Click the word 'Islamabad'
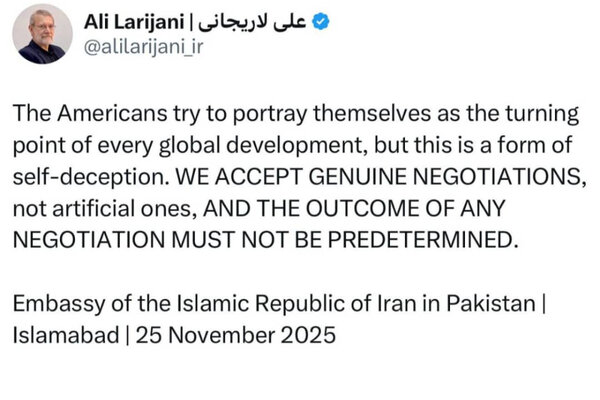 [66, 335]
